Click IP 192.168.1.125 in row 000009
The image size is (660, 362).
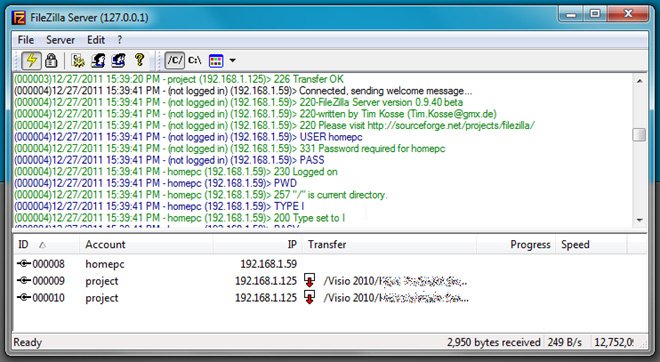point(266,281)
